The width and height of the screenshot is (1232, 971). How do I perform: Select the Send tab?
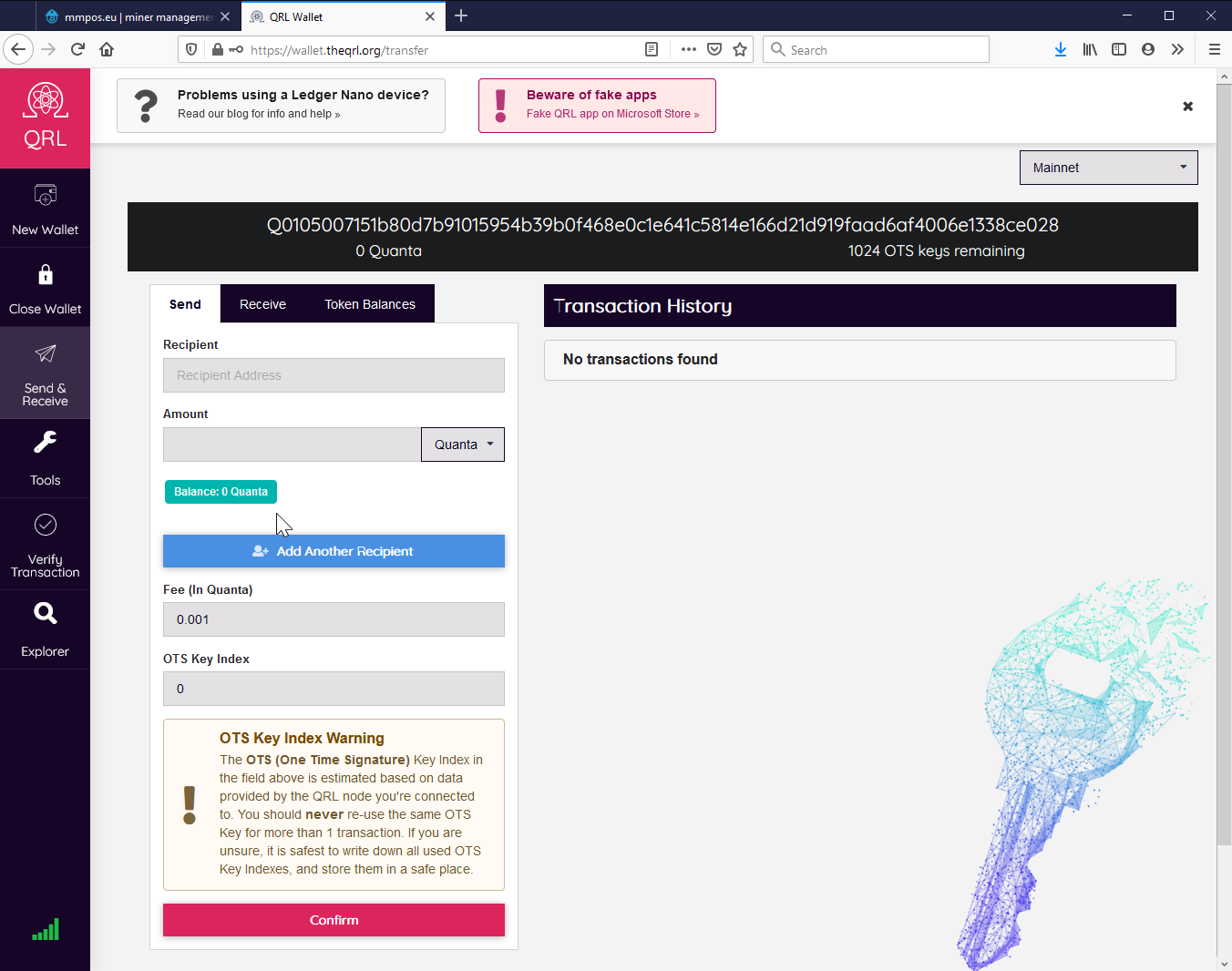click(185, 304)
